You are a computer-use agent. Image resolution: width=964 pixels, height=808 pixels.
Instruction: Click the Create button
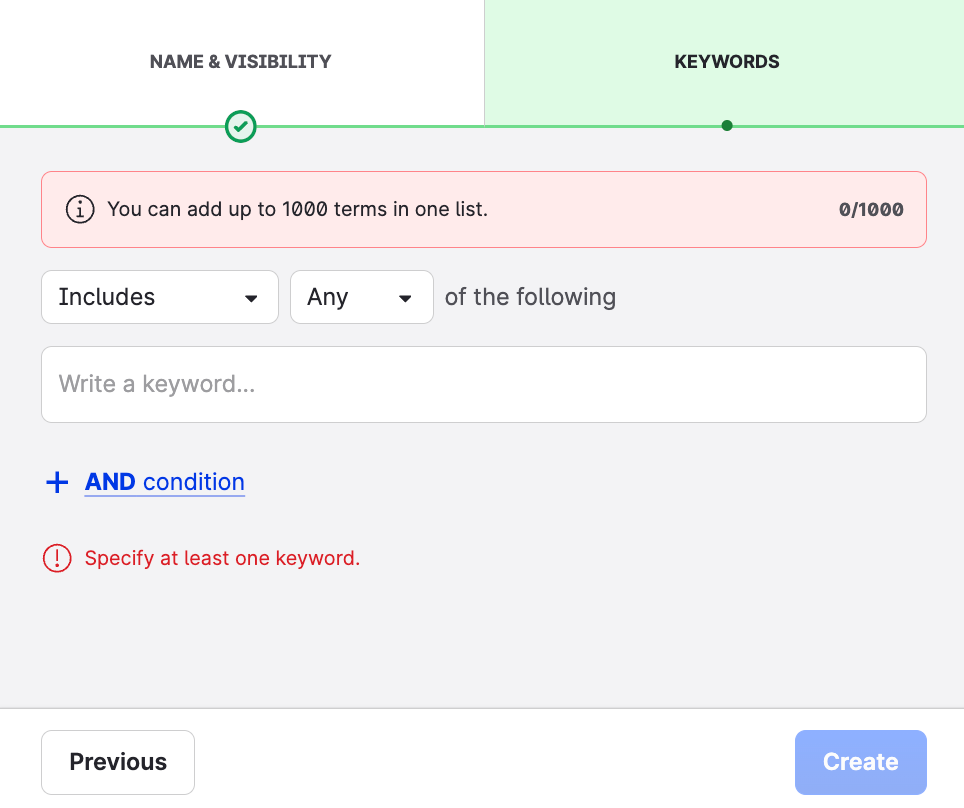point(860,762)
